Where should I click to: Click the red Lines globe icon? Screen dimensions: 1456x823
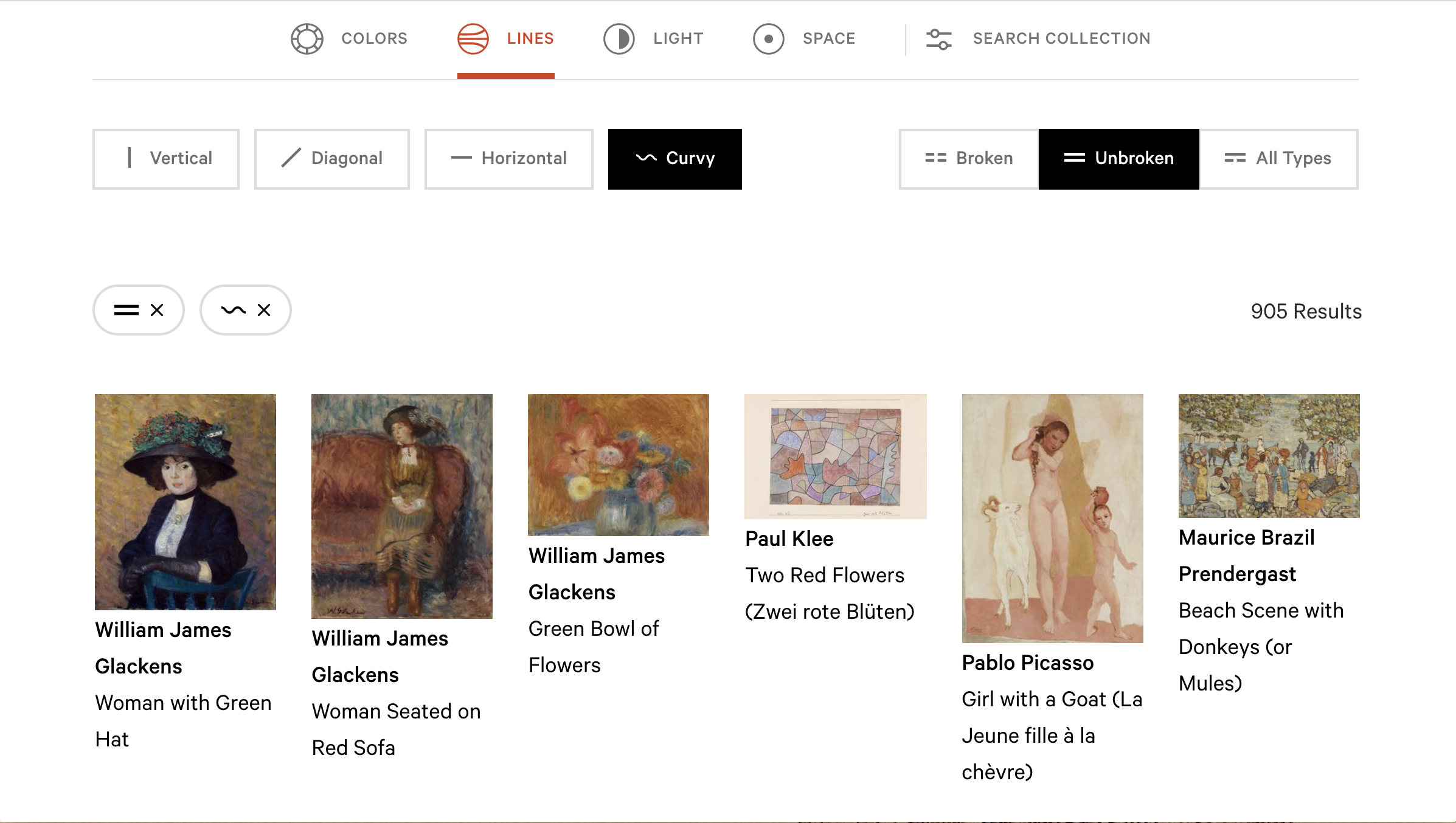click(473, 39)
